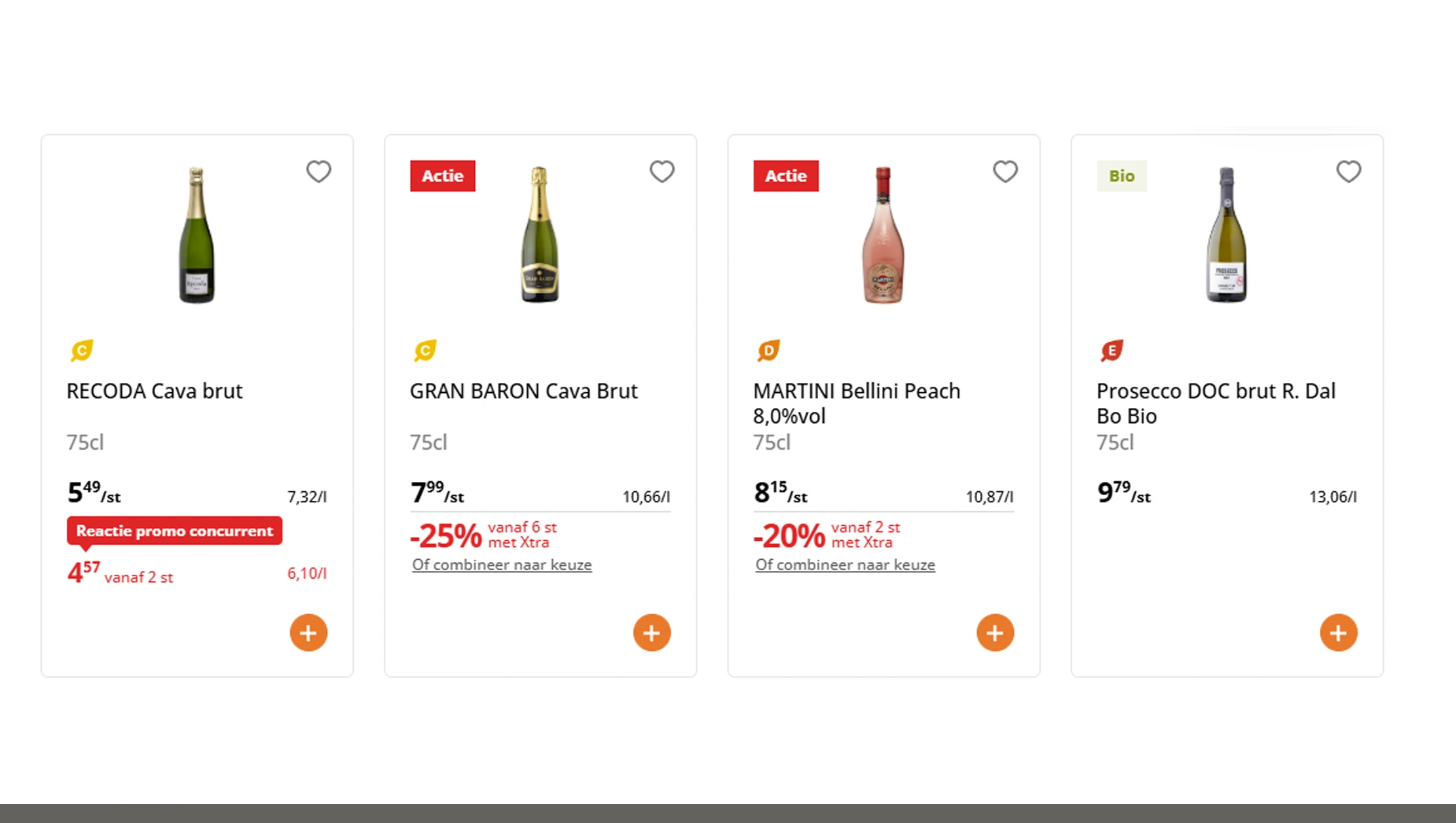
Task: Click the Reactie promo concurrent badge
Action: (x=174, y=530)
